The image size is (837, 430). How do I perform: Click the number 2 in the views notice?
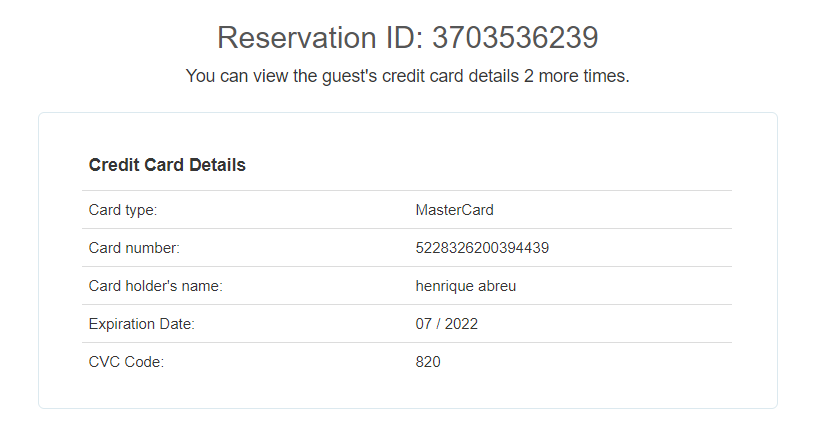[x=529, y=77]
